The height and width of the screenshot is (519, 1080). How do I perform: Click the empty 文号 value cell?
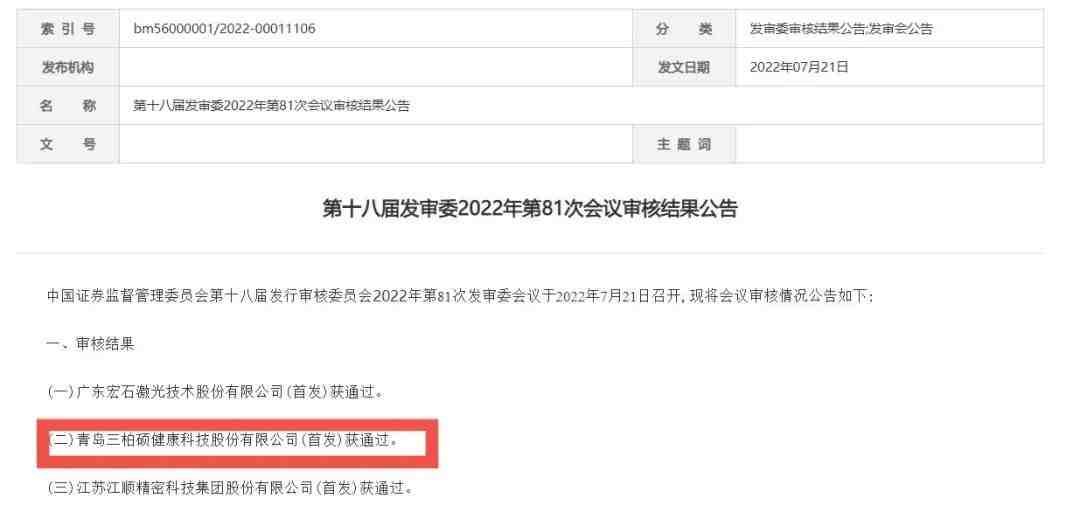click(375, 145)
